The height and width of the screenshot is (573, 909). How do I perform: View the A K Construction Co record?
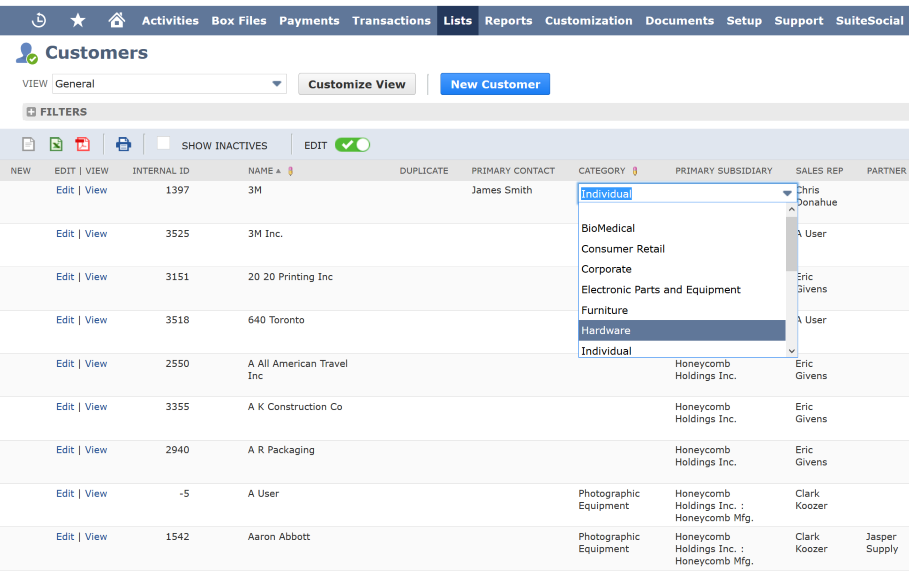tap(96, 407)
